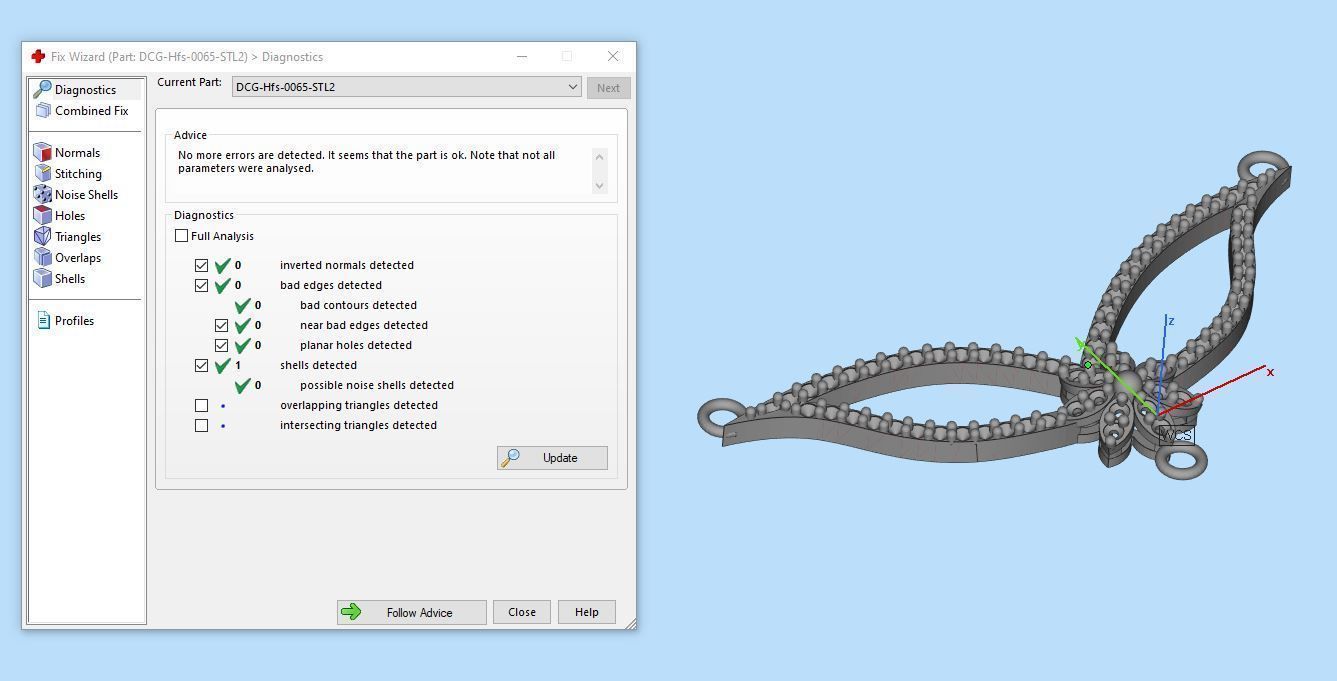
Task: Click the Profiles document icon
Action: click(x=43, y=320)
